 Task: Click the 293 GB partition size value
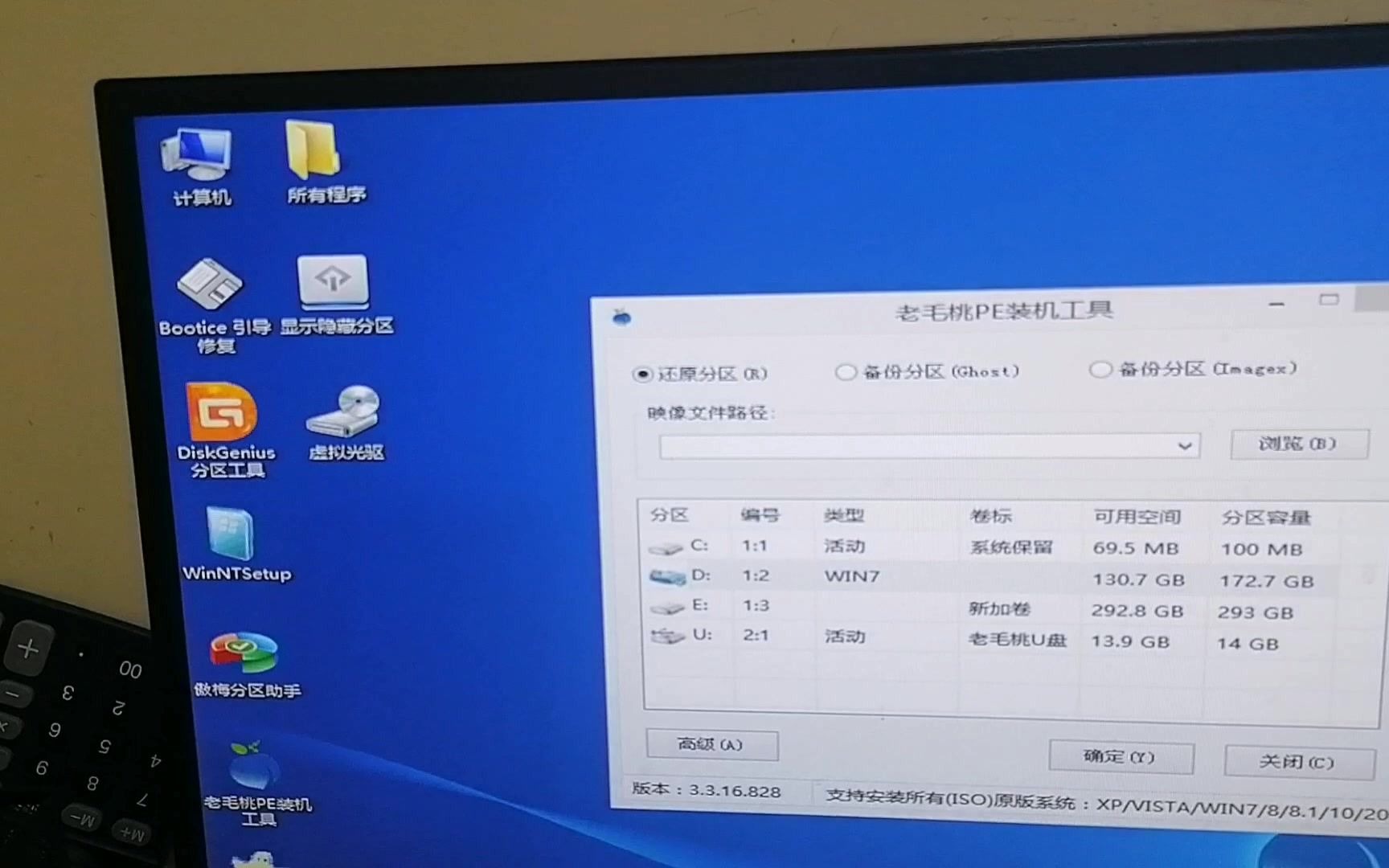[x=1256, y=612]
